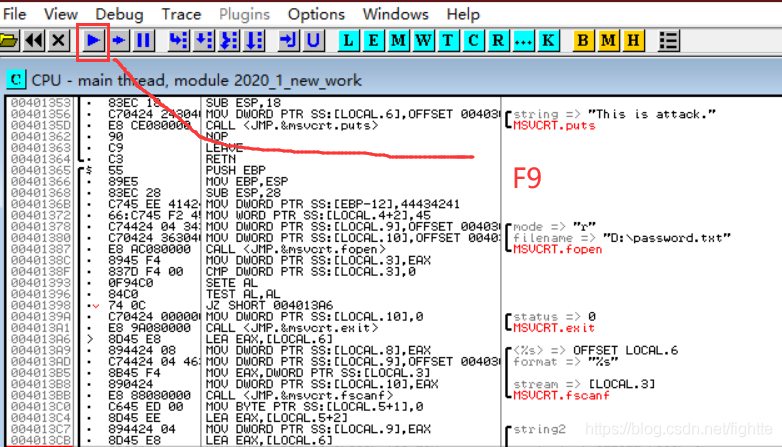Image resolution: width=782 pixels, height=447 pixels.
Task: Click the Trace over icon
Action: click(254, 40)
